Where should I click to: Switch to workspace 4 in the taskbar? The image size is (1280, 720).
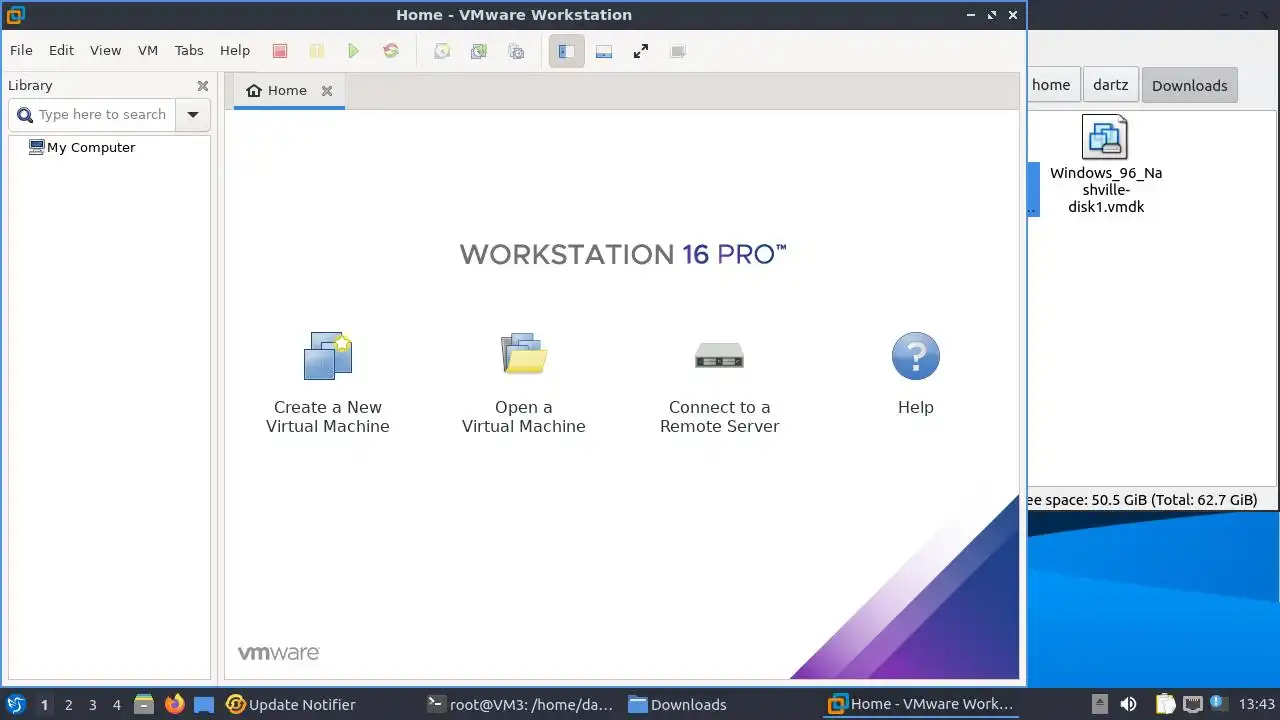tap(116, 705)
